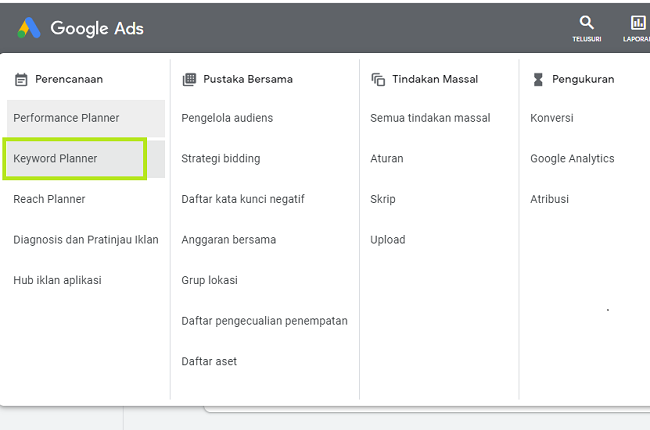650x430 pixels.
Task: Go to Semua tindakan massal
Action: point(430,118)
